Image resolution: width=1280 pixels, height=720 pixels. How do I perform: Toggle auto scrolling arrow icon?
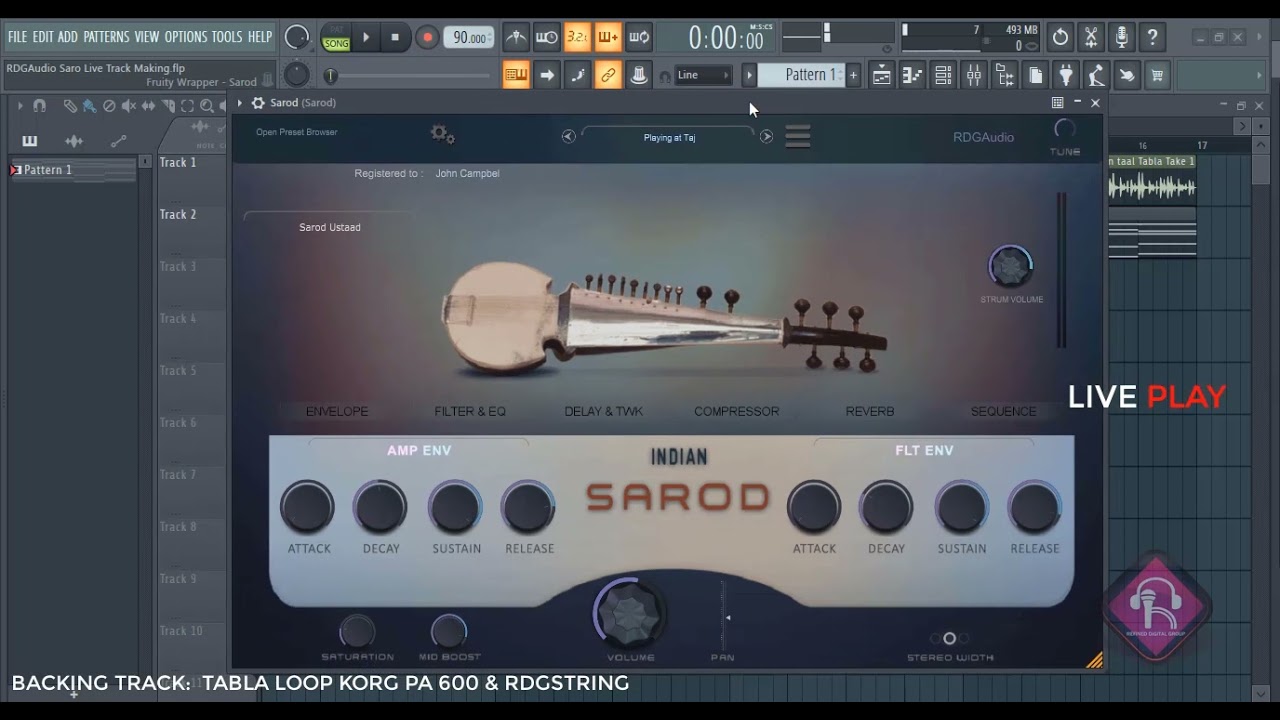click(x=547, y=75)
